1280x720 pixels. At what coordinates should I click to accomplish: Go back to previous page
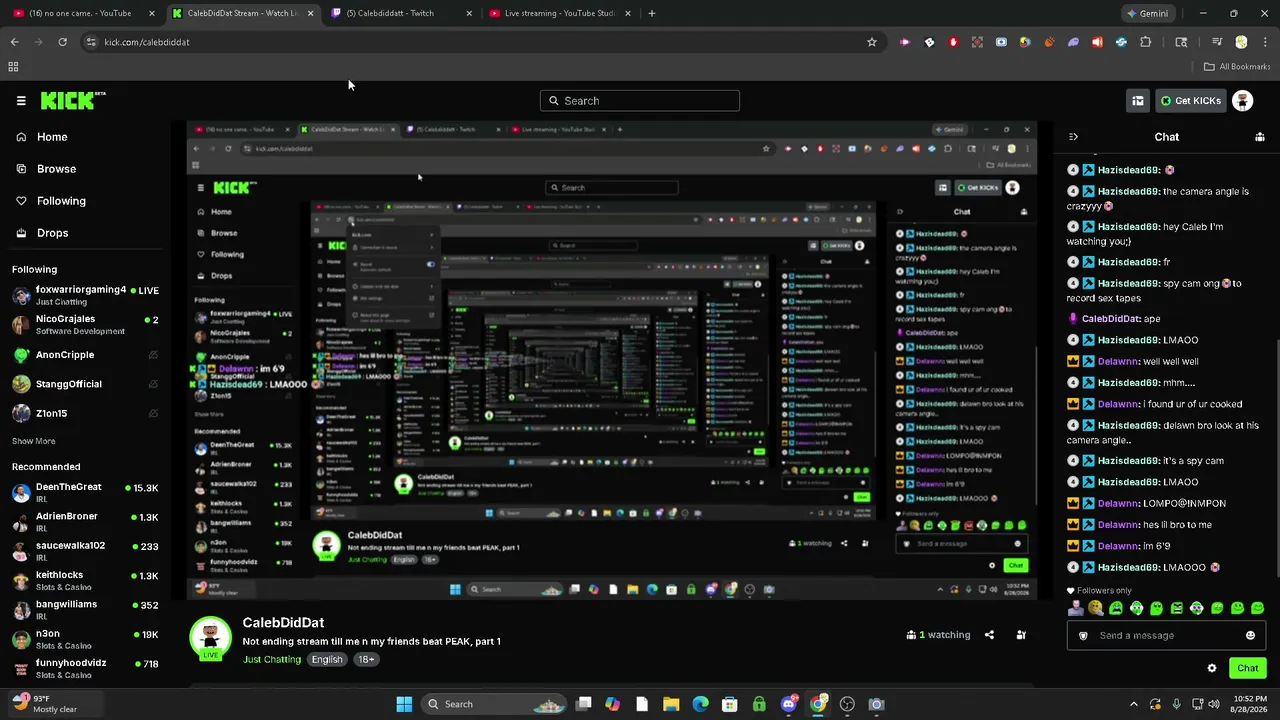click(x=14, y=42)
